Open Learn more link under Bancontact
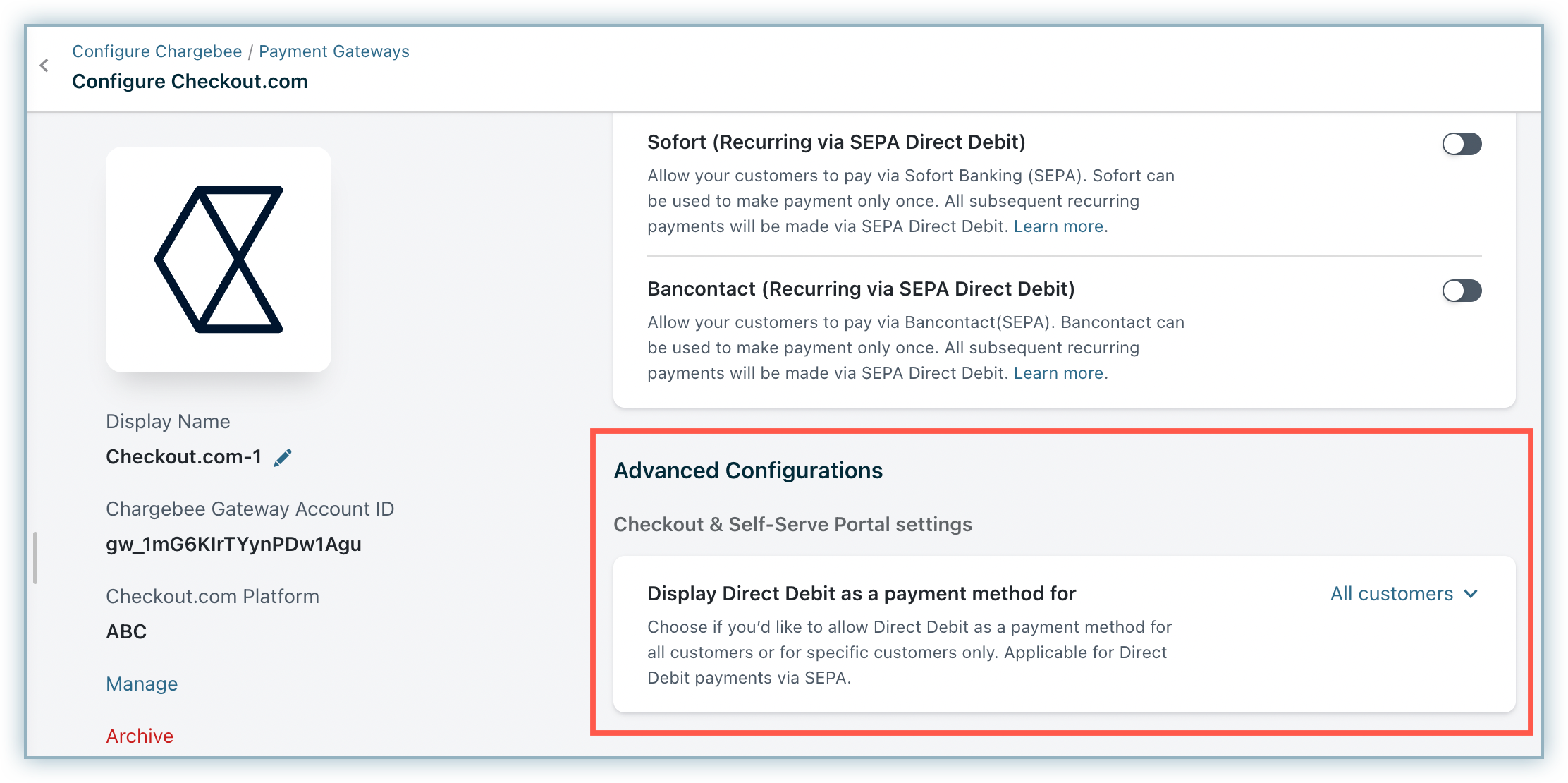This screenshot has width=1568, height=783. point(1058,373)
